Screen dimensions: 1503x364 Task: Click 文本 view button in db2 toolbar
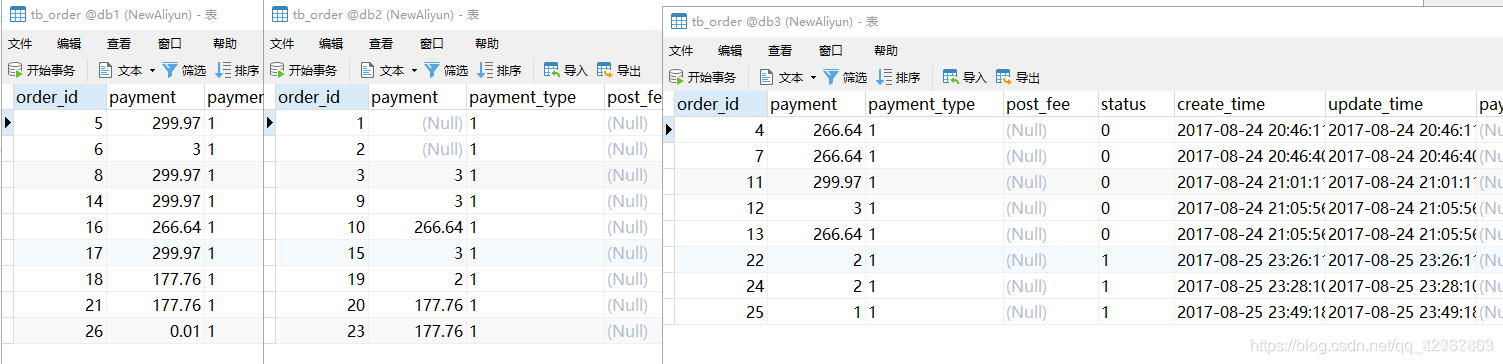pyautogui.click(x=382, y=70)
